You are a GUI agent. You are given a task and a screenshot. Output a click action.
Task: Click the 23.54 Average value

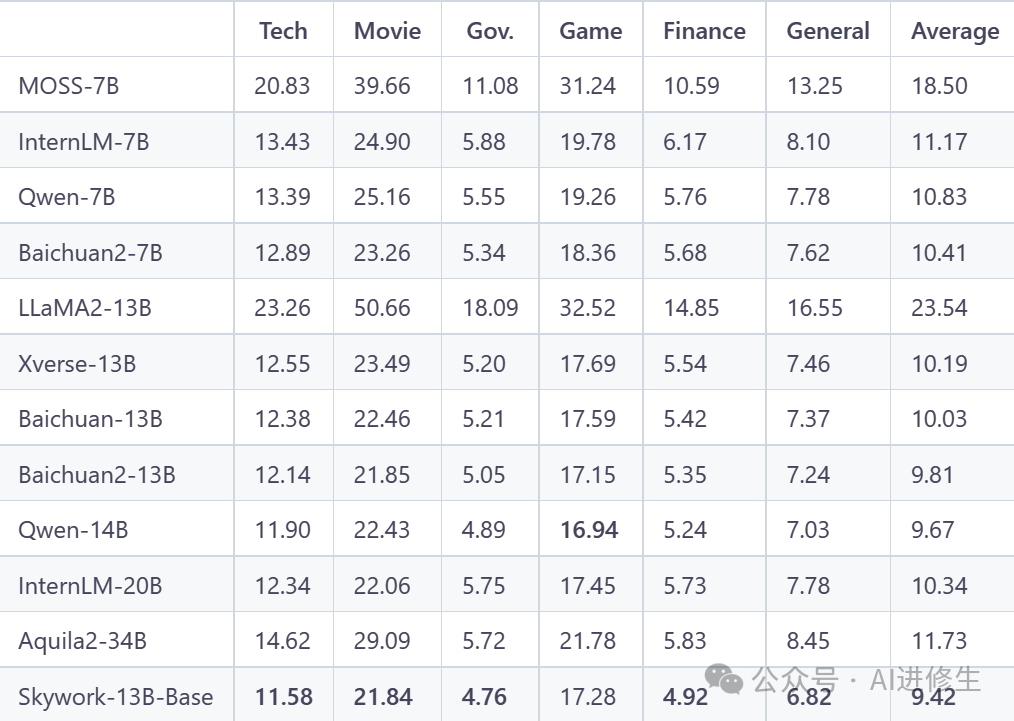(939, 308)
